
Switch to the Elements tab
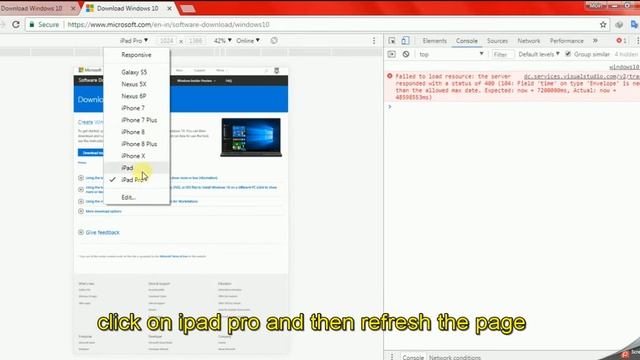434,40
